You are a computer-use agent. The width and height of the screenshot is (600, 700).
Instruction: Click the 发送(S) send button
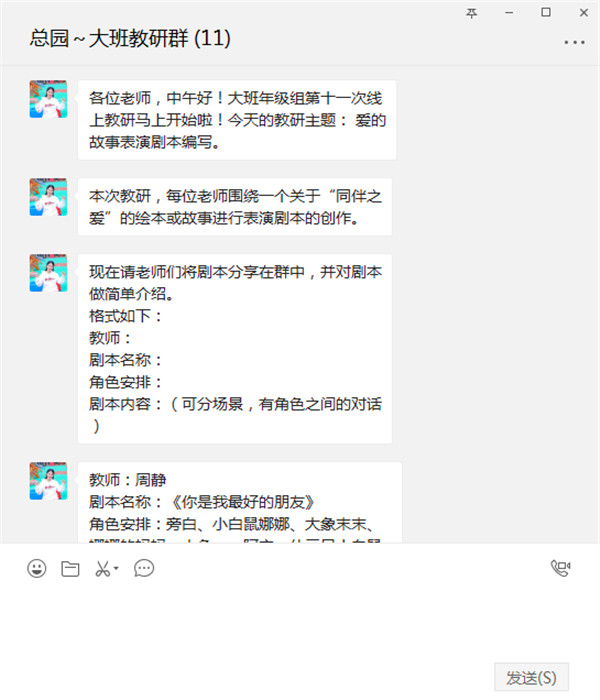531,677
